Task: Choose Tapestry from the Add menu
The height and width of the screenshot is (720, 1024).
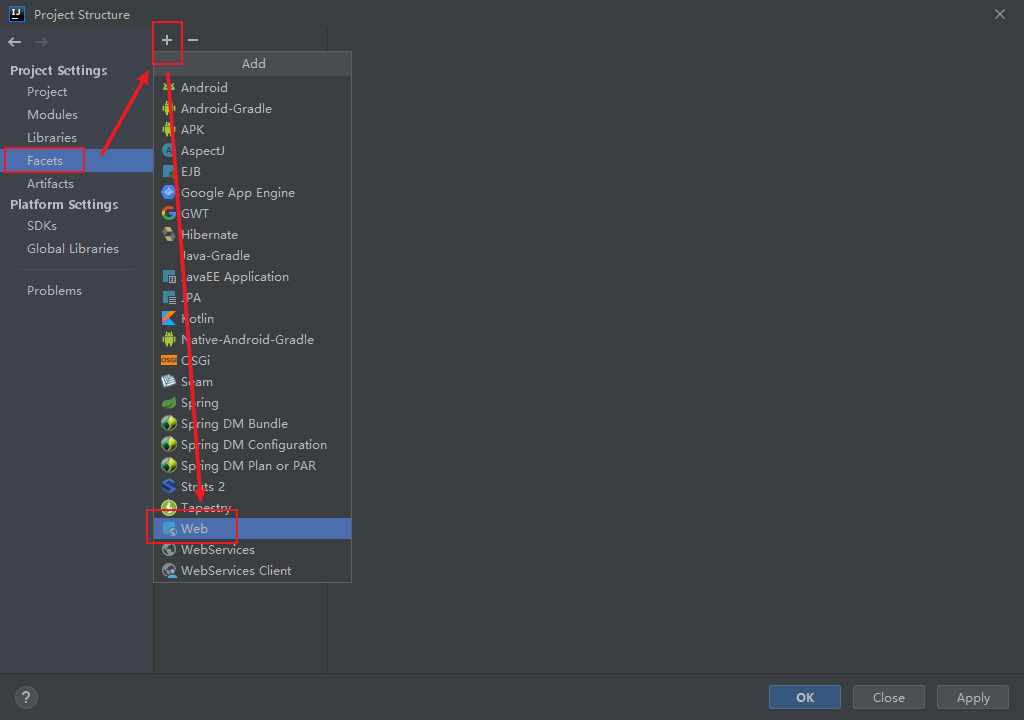Action: click(x=253, y=508)
